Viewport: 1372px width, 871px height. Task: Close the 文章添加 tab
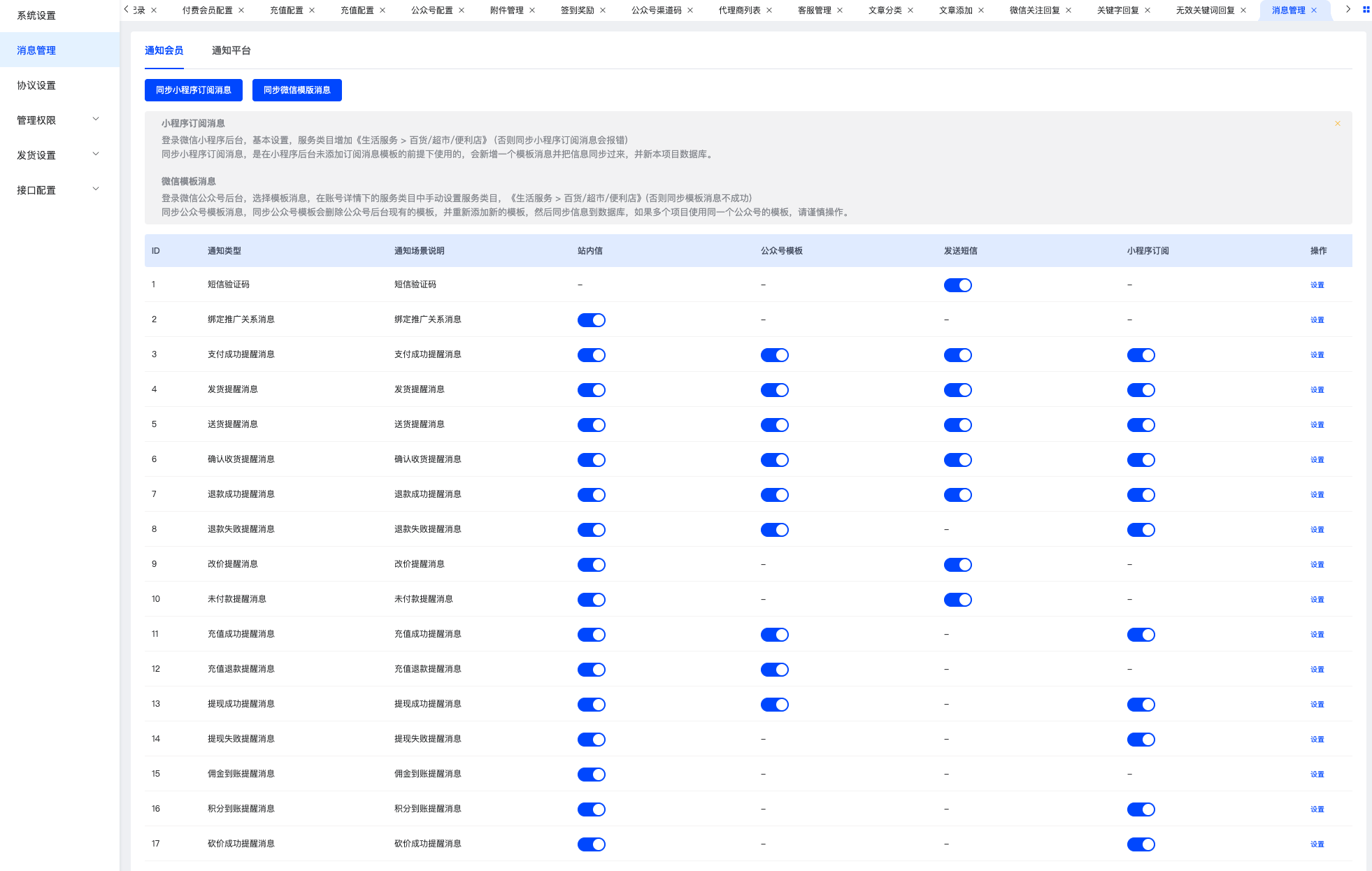point(981,10)
